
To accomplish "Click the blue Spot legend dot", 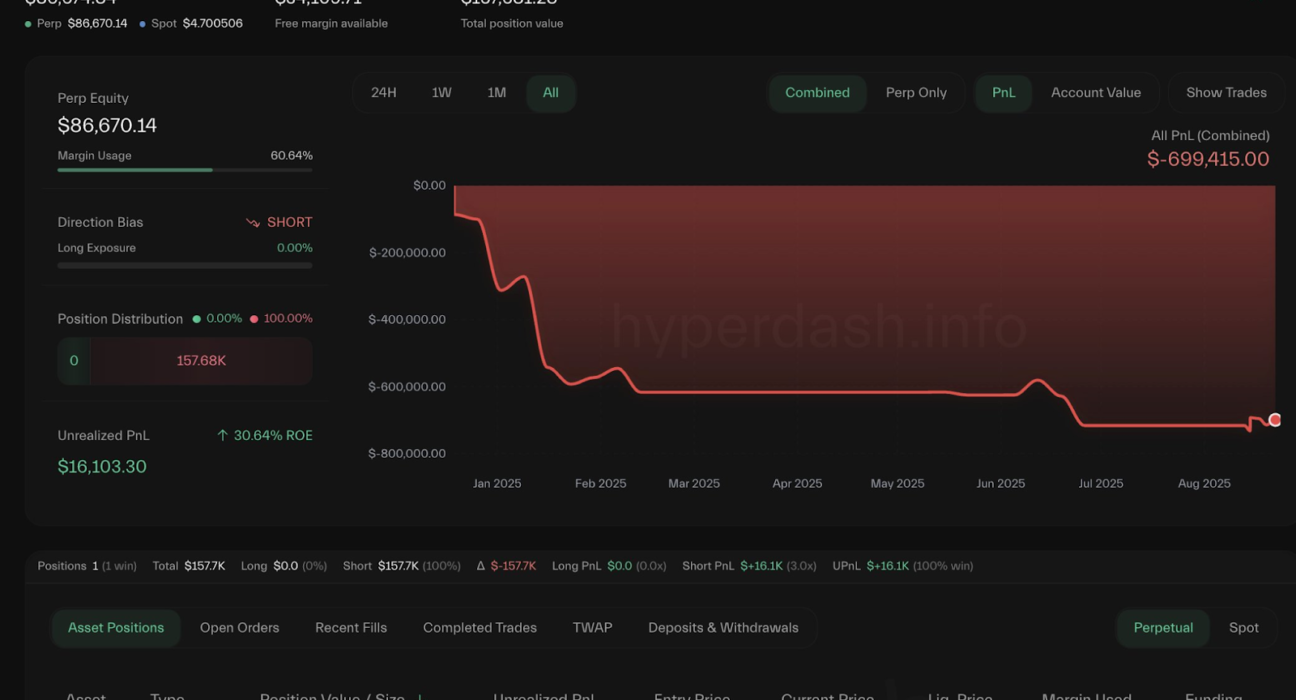I will tap(142, 24).
